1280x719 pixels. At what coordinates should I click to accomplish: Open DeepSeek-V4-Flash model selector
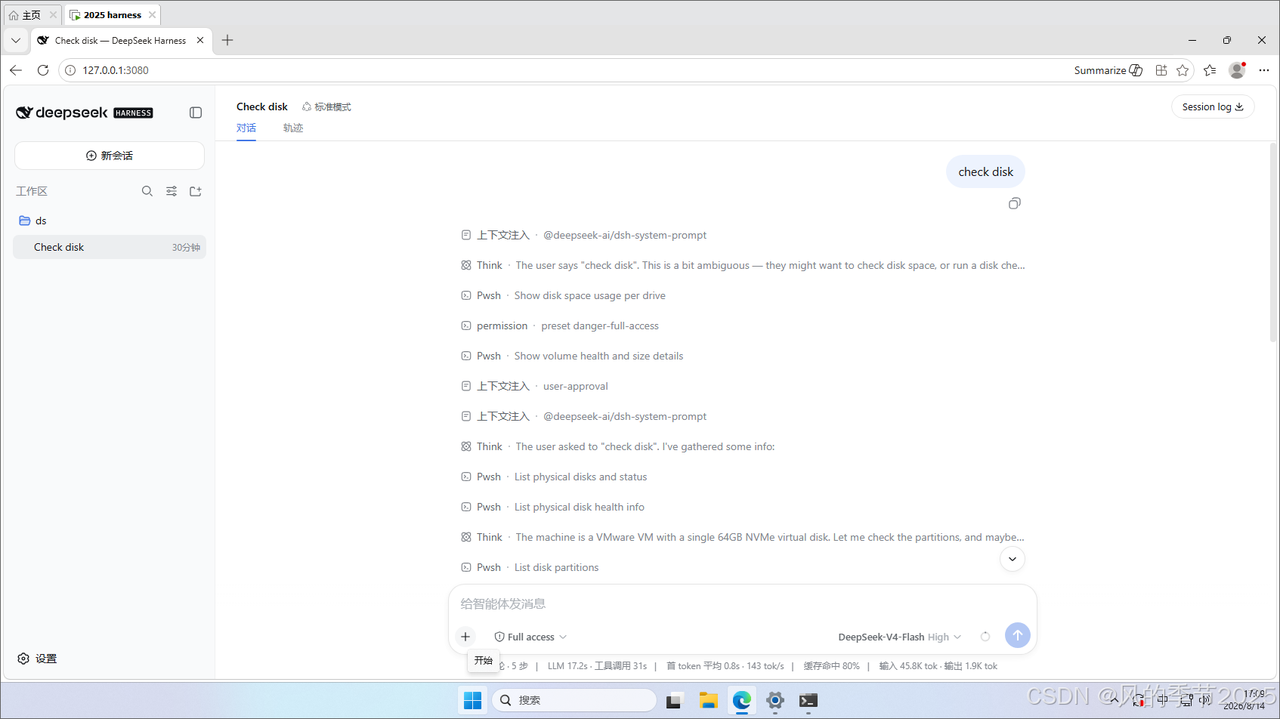point(899,637)
